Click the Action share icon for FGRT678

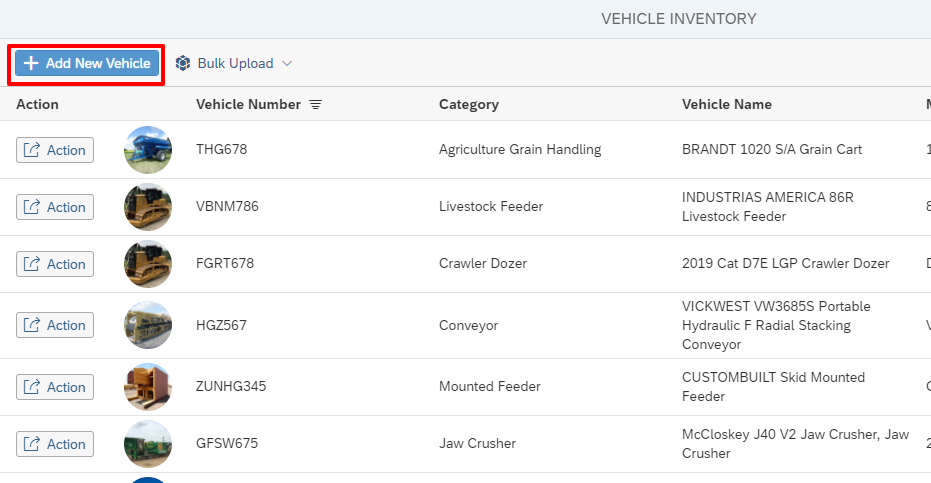point(31,264)
